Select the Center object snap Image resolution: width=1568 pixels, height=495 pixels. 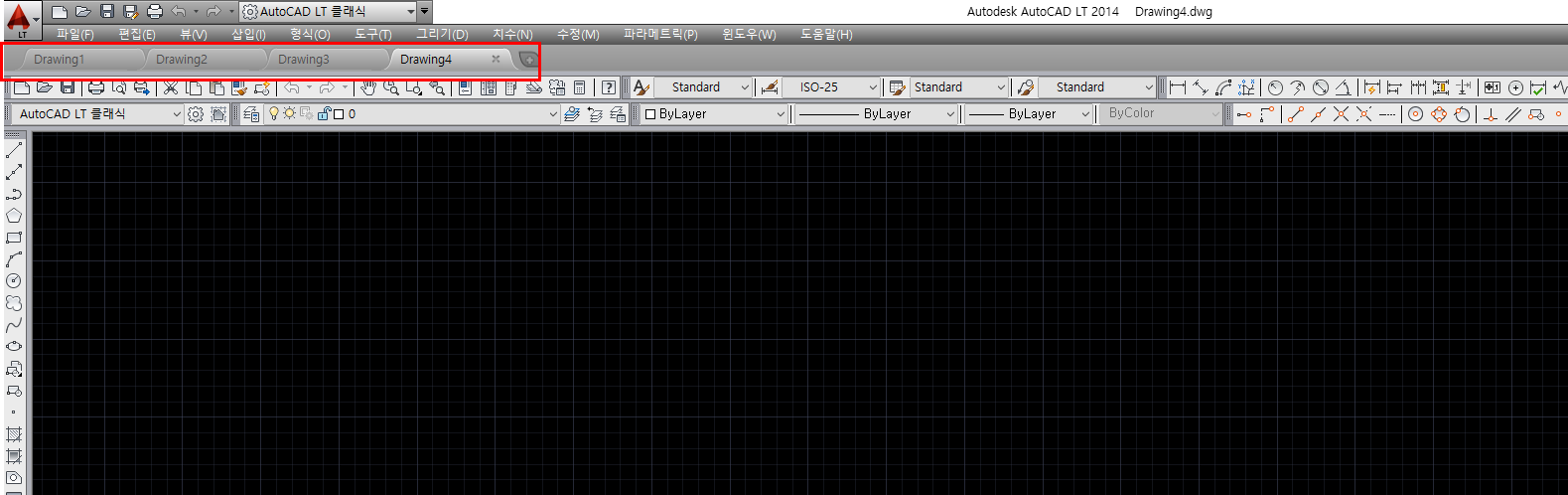click(1416, 114)
